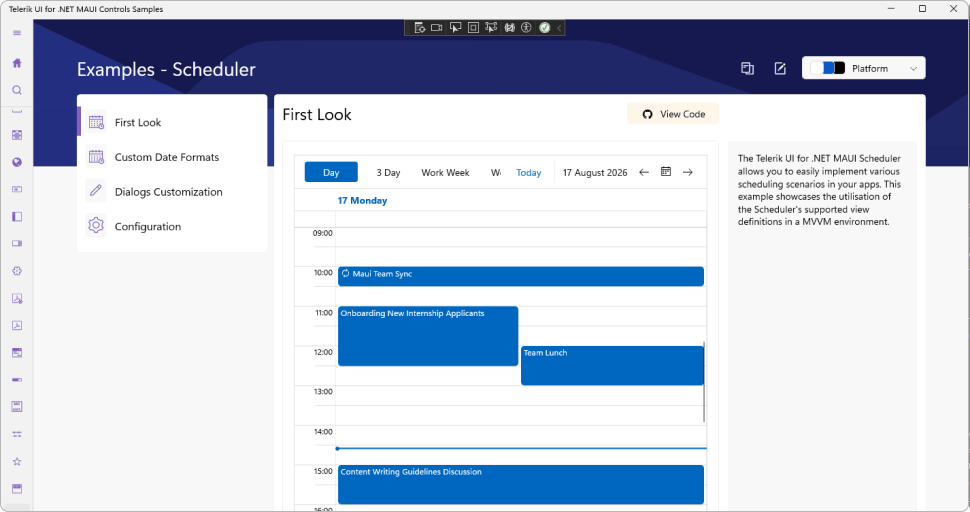Open the Platform theme dropdown
Image resolution: width=970 pixels, height=512 pixels.
pos(864,68)
